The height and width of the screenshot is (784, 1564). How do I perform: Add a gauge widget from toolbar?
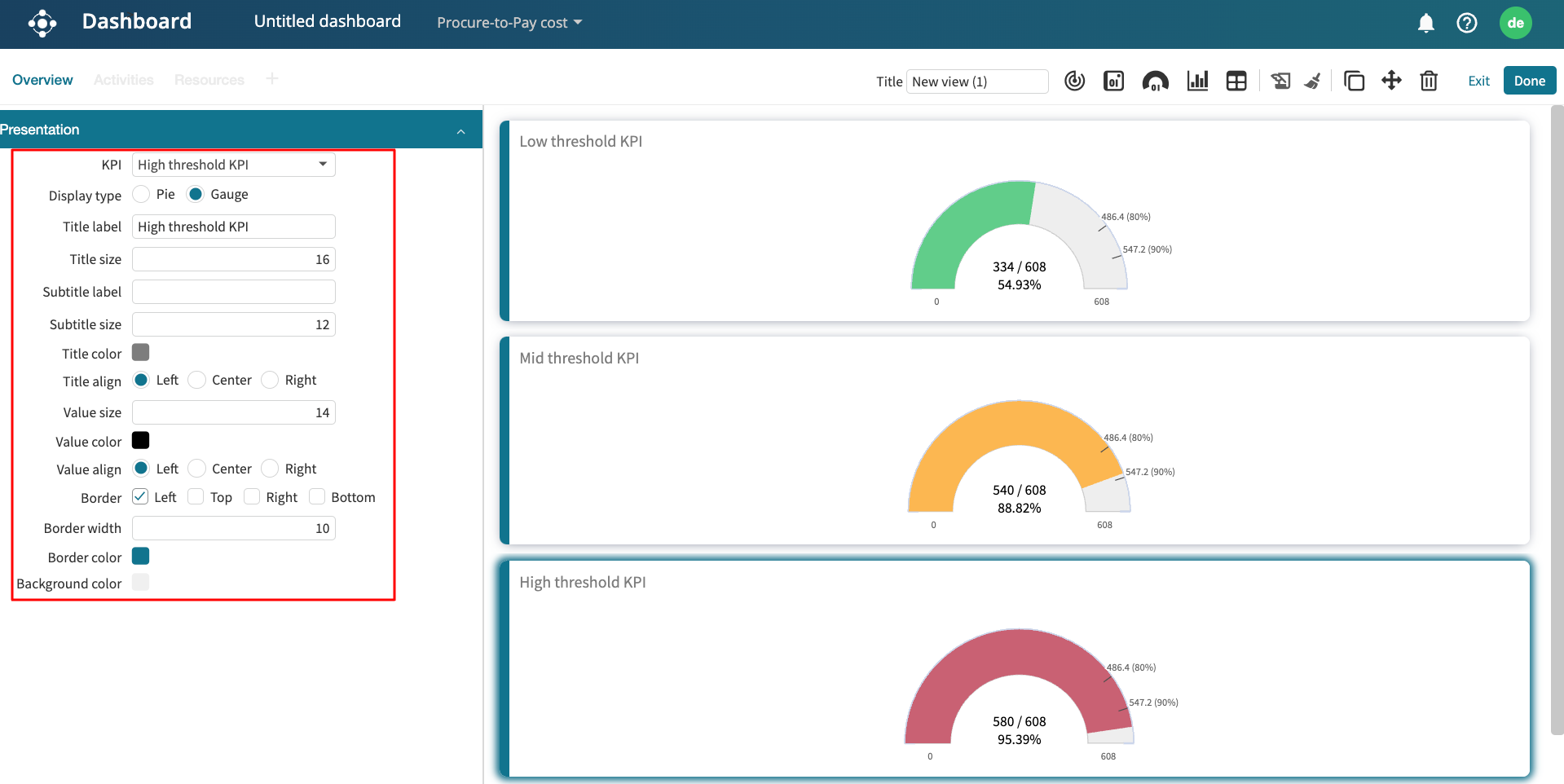(1155, 81)
